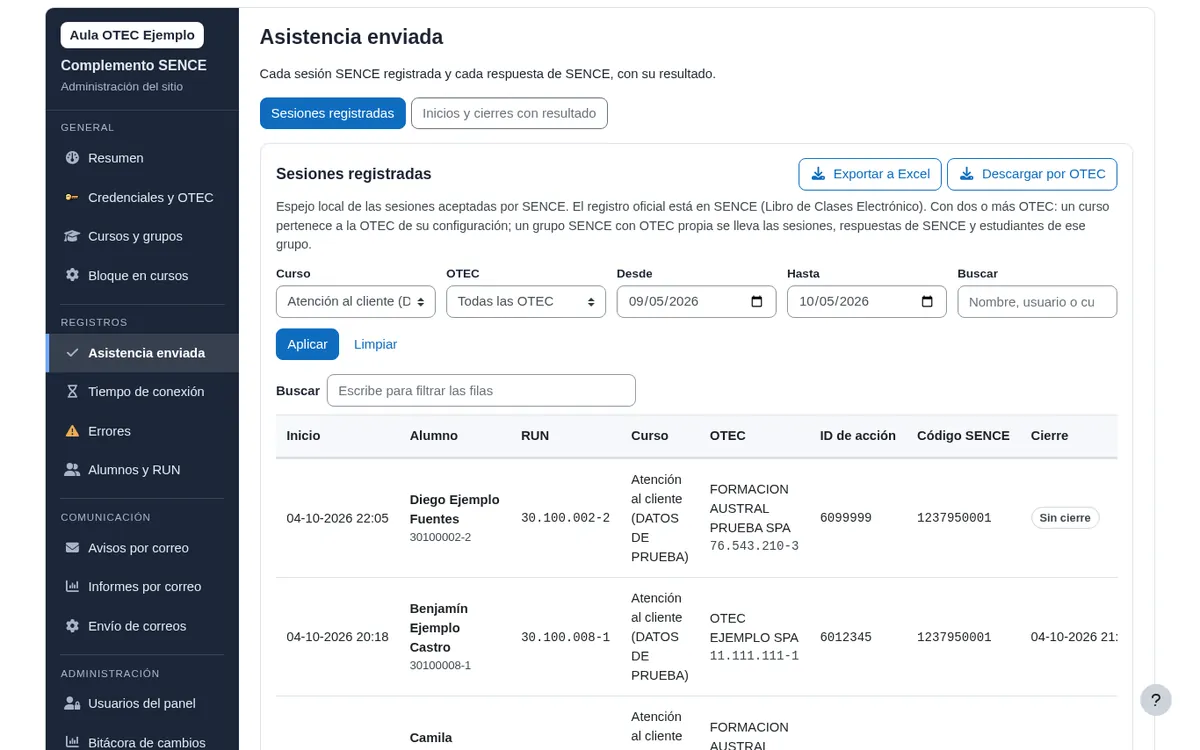Click the hourglass icon for Tiempo de conexión

72,392
